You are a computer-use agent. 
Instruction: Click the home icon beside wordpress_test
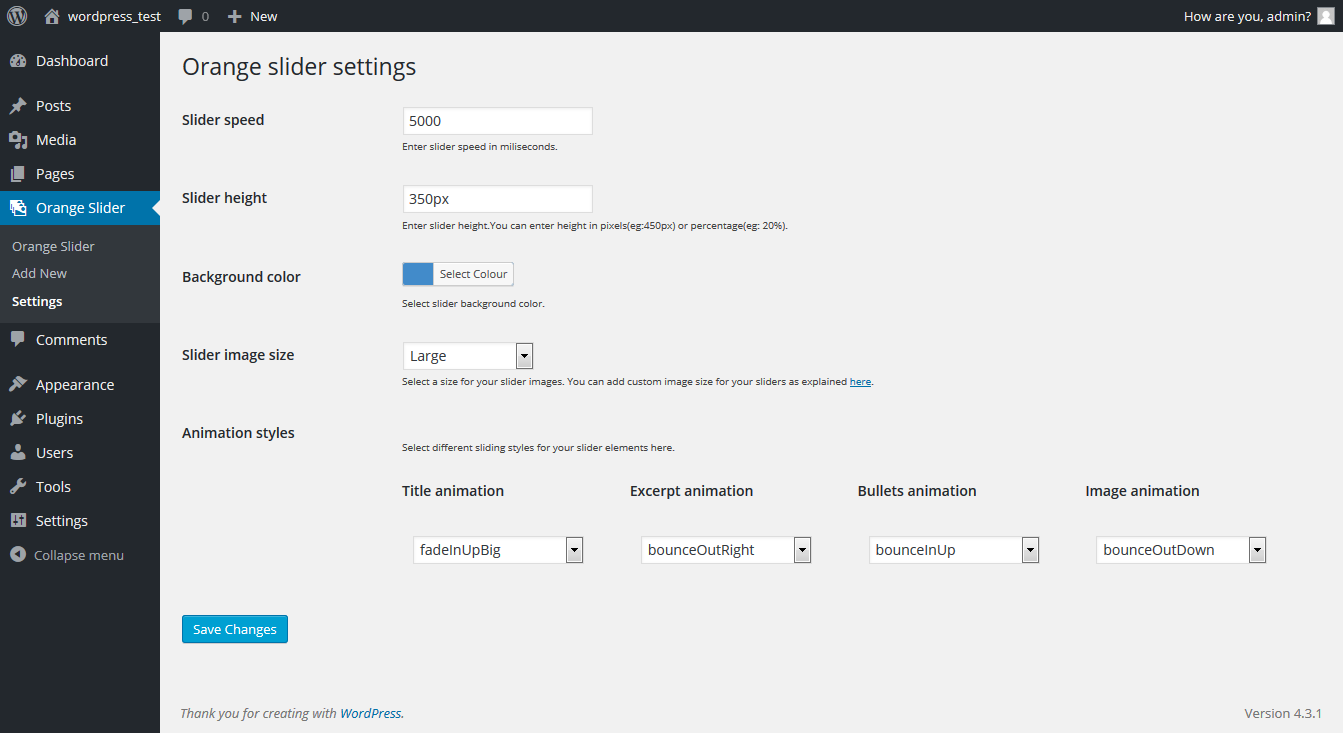(52, 16)
